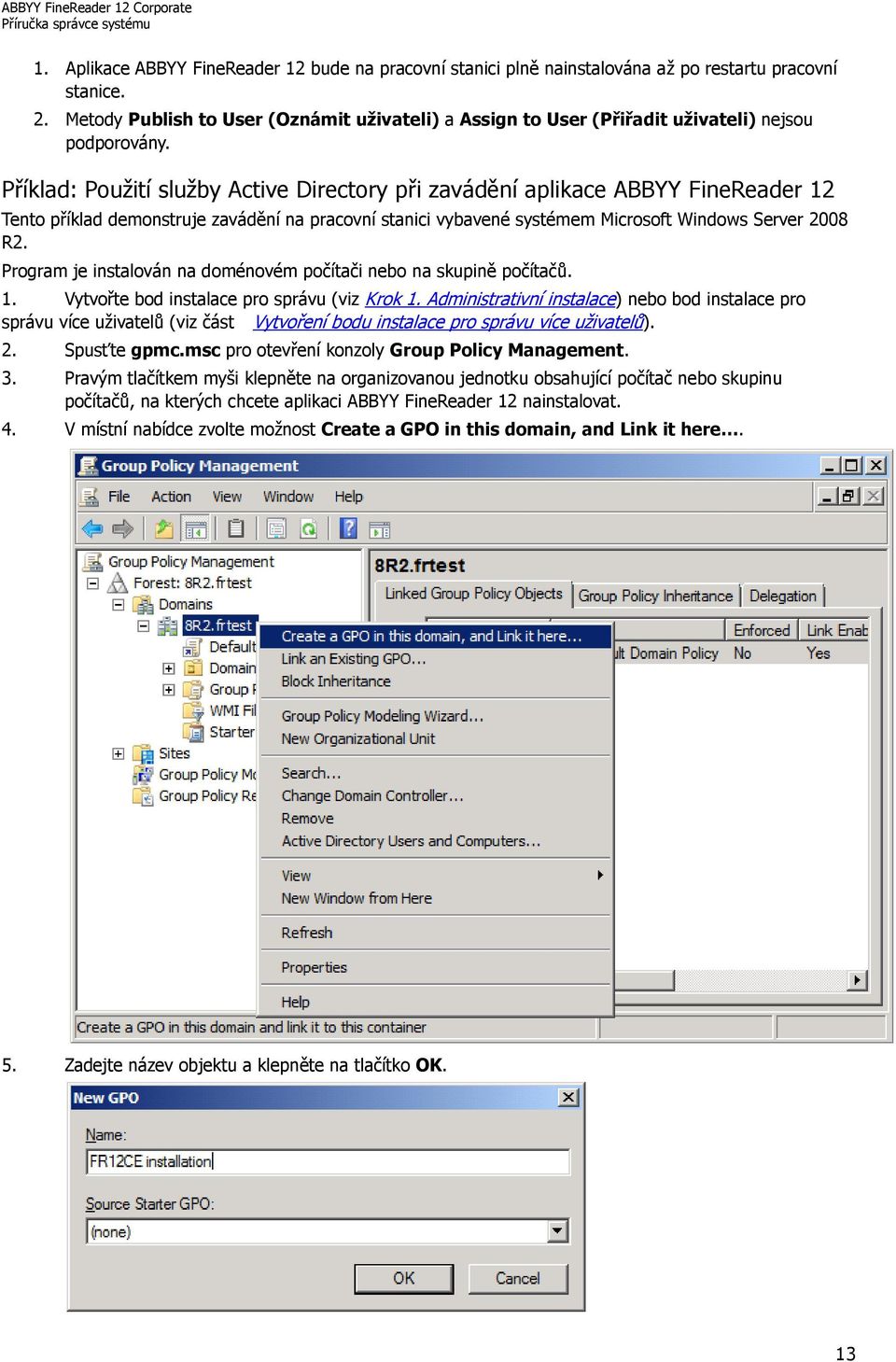Viewport: 896px width, 1362px height.
Task: Expand the Sites tree node
Action: coord(119,753)
